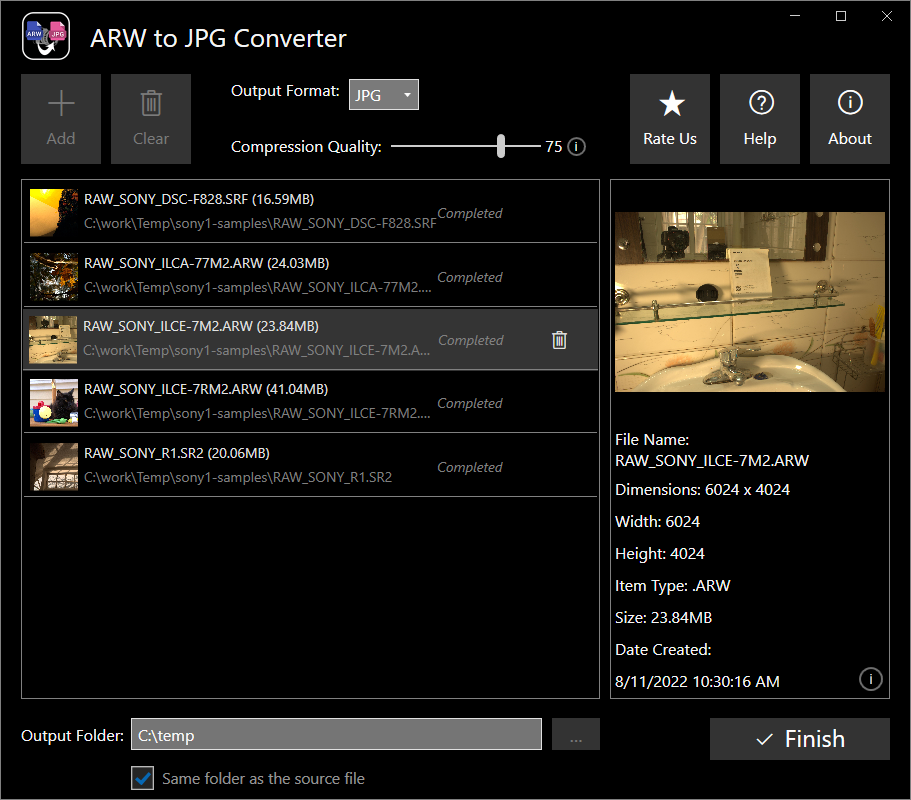Click the Item Type: .ARW text
This screenshot has width=911, height=800.
pos(673,586)
